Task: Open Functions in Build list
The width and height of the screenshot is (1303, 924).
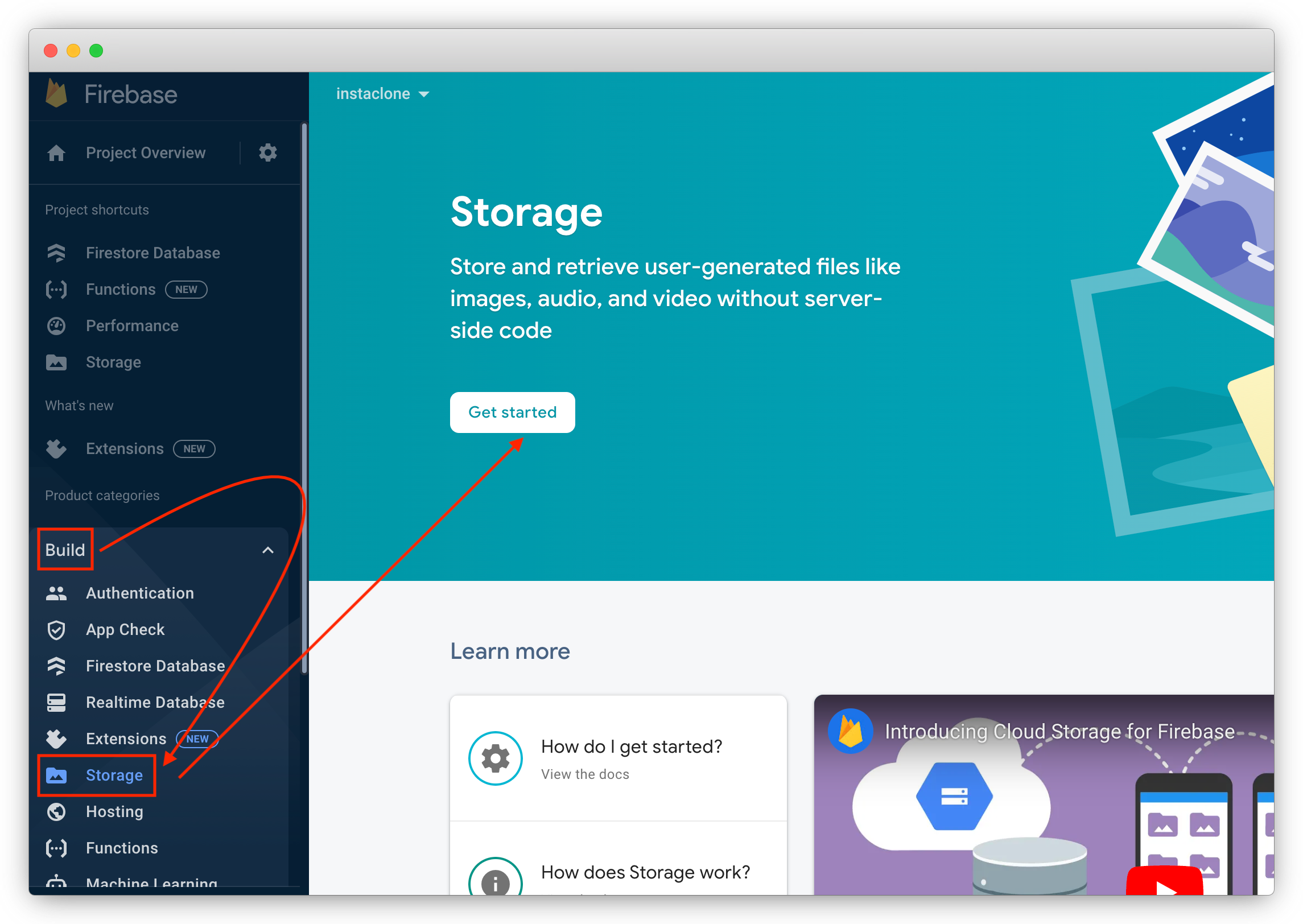Action: [122, 848]
